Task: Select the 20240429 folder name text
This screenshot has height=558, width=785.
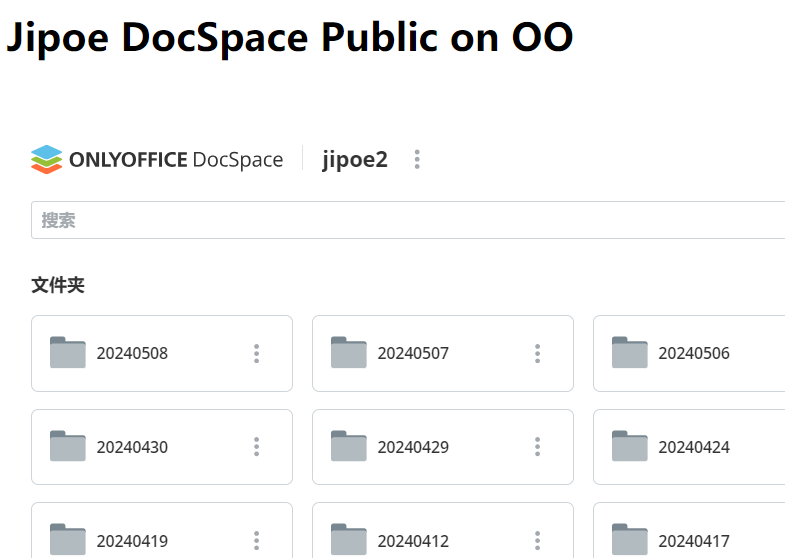Action: [x=413, y=447]
